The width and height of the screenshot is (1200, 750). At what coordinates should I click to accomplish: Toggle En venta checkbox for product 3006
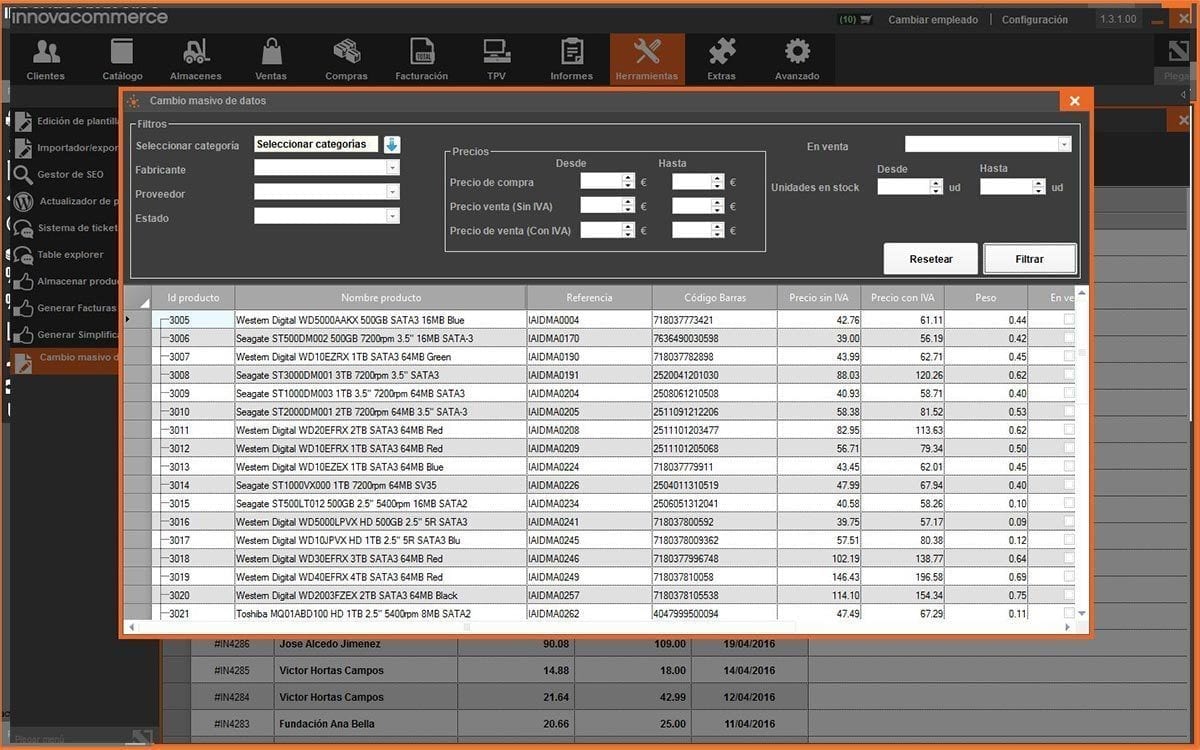[x=1069, y=338]
